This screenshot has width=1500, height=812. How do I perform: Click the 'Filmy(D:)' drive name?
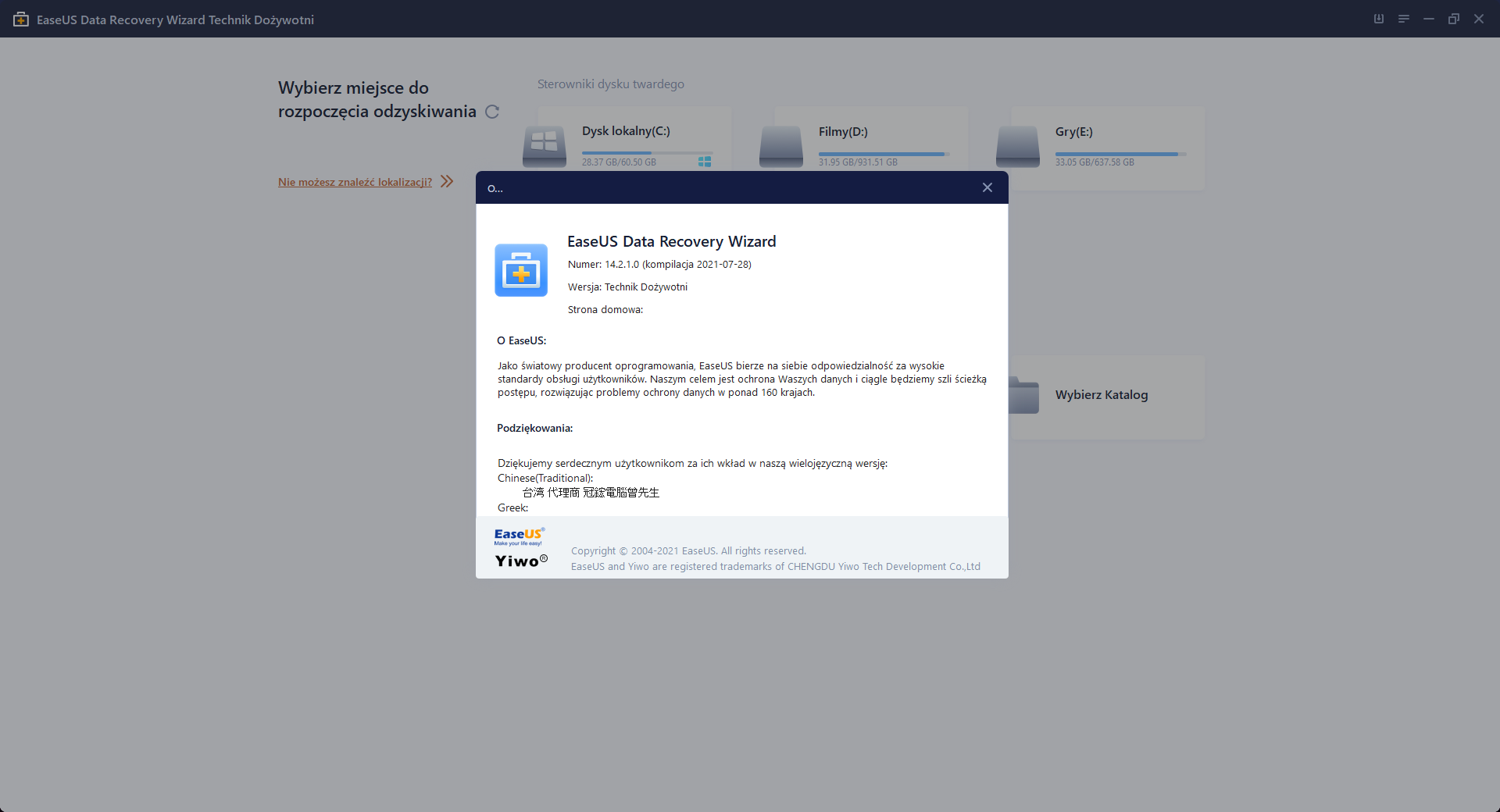[843, 132]
